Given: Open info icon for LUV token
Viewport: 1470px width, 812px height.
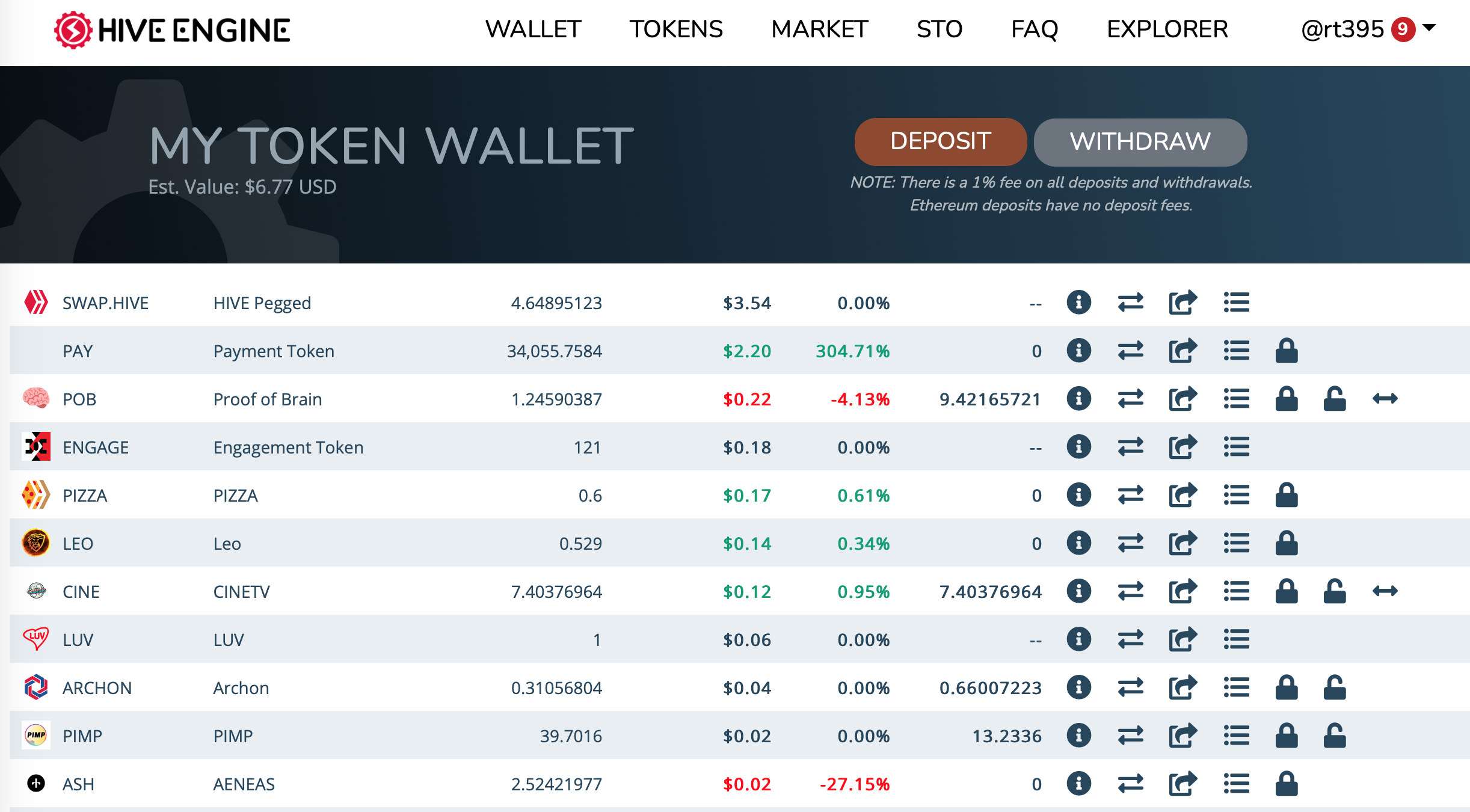Looking at the screenshot, I should tap(1078, 639).
